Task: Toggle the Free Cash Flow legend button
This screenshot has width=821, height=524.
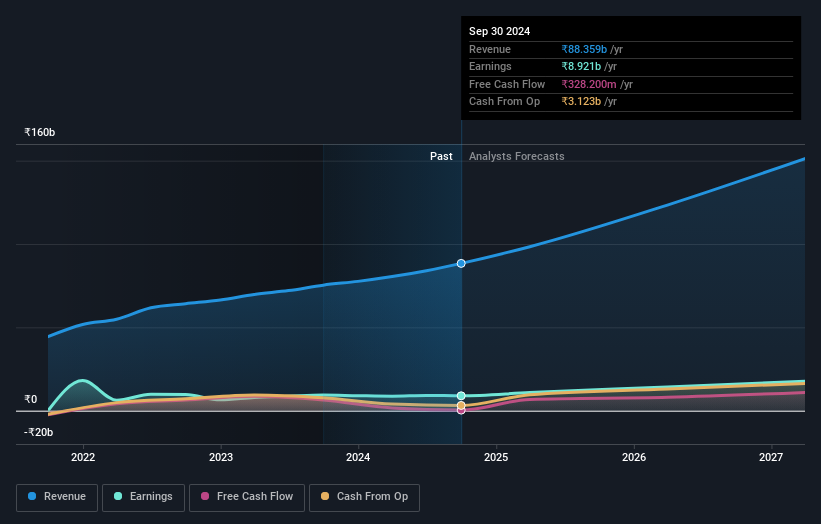Action: click(247, 497)
